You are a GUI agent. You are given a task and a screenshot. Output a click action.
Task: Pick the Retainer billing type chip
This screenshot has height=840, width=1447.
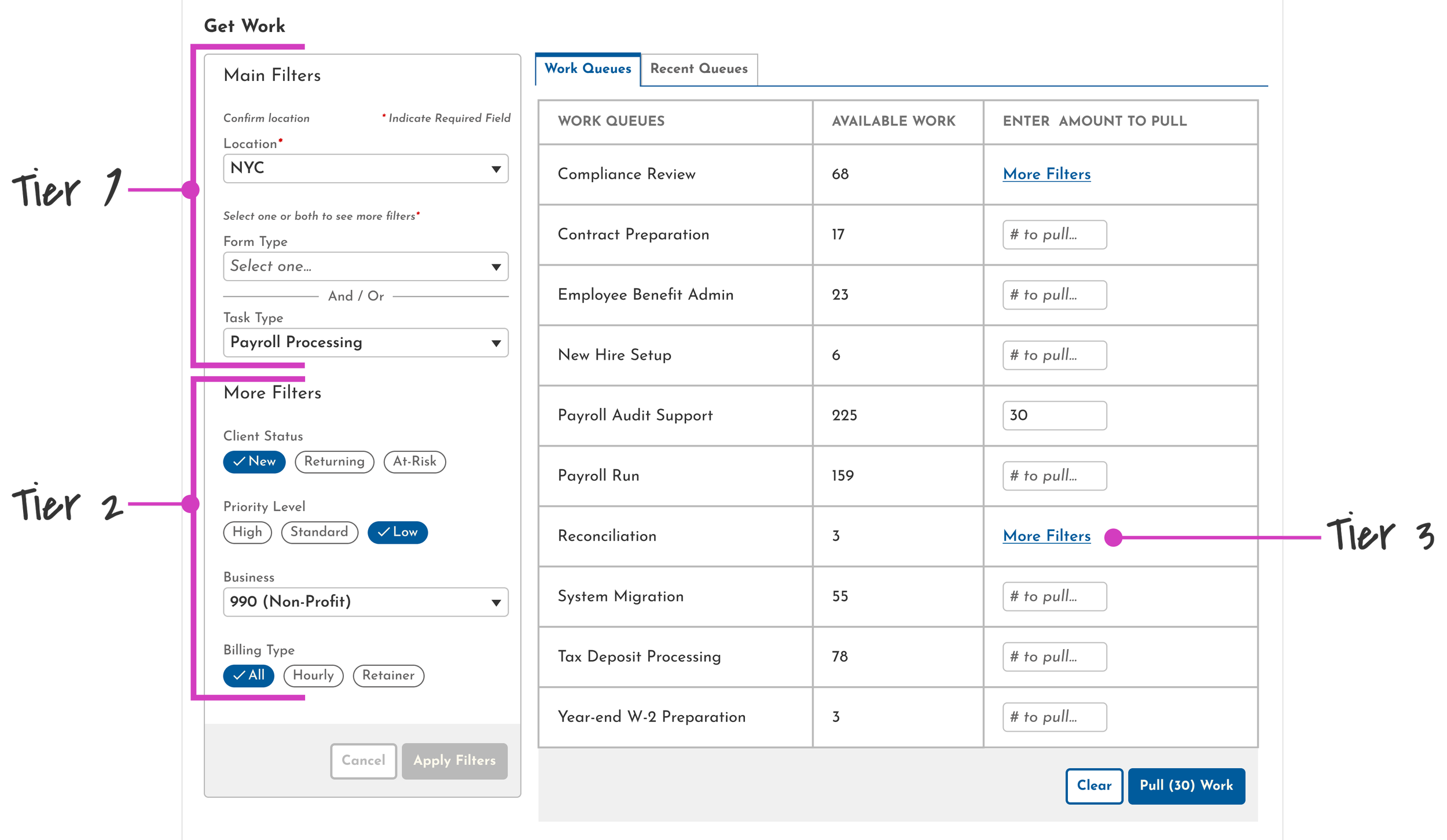(x=388, y=676)
